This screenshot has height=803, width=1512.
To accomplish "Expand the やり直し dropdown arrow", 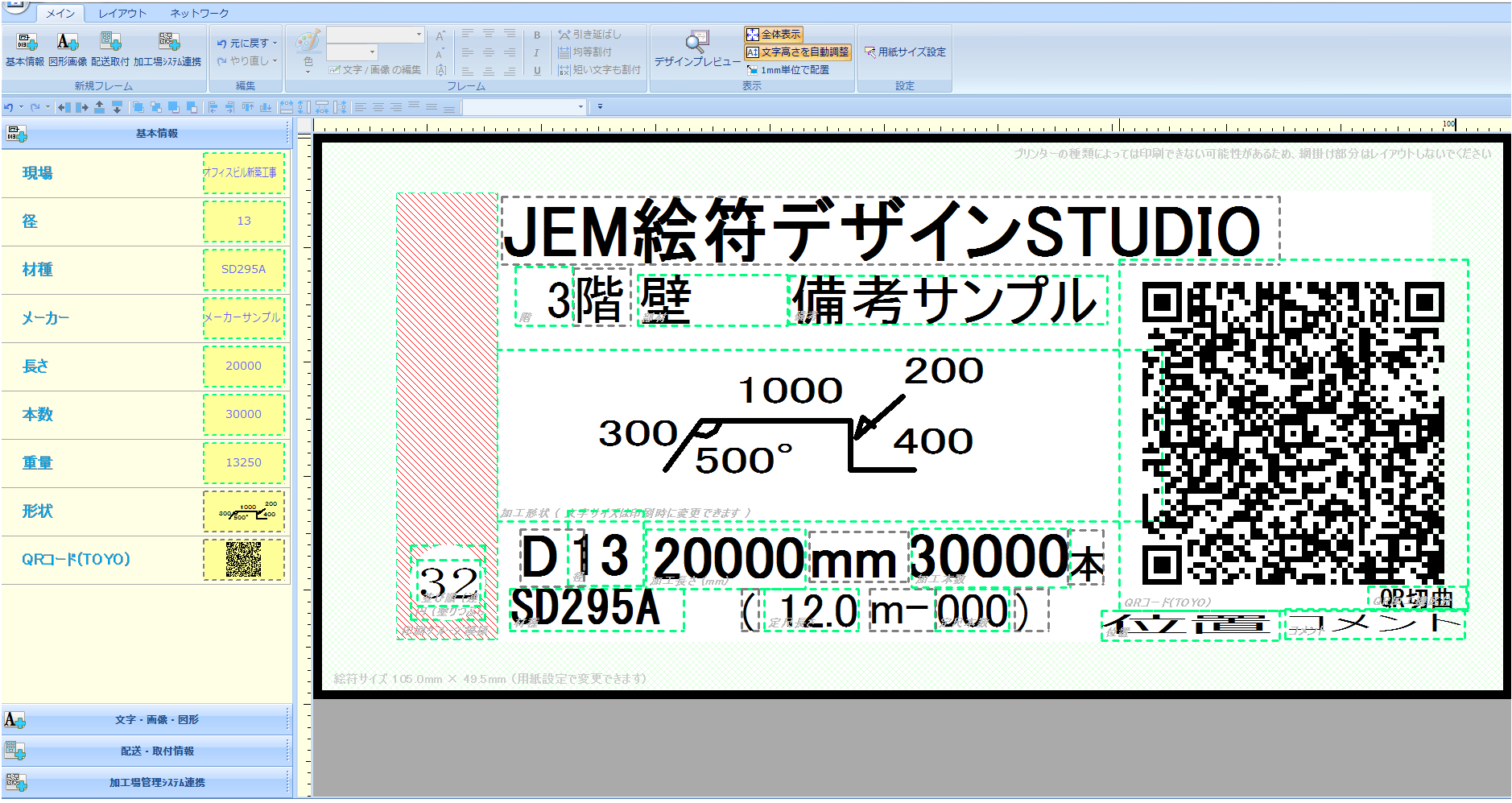I will pyautogui.click(x=275, y=61).
